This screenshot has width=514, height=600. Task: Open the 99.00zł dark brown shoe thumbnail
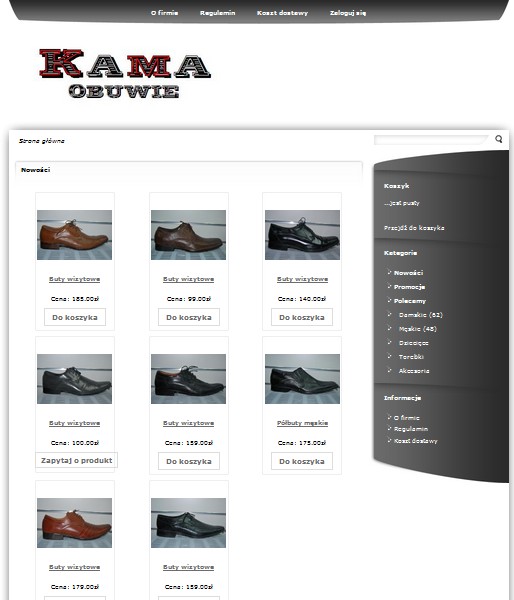click(x=188, y=235)
